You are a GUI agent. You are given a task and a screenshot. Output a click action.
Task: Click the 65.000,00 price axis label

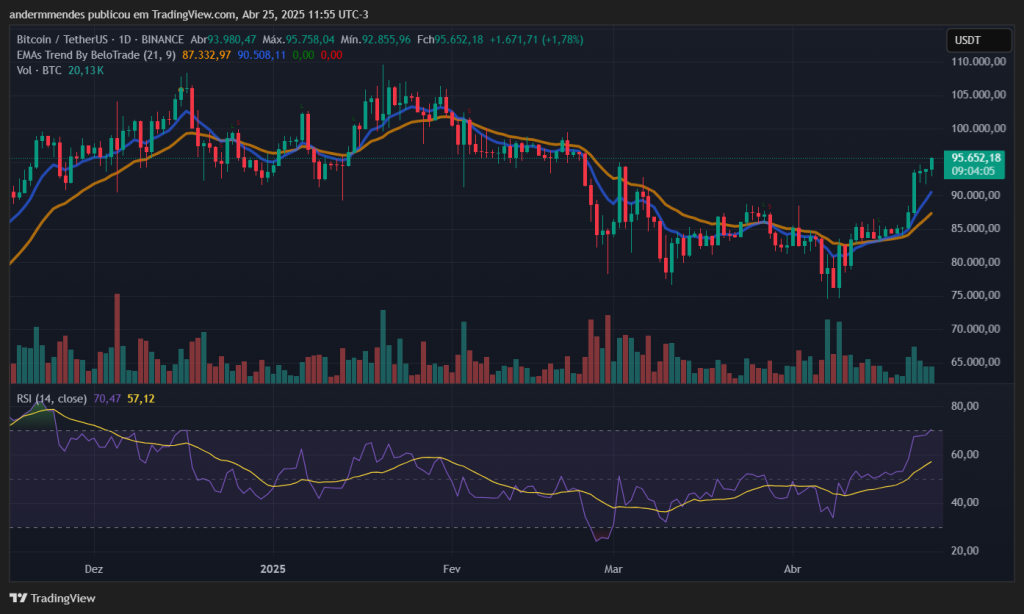[976, 362]
